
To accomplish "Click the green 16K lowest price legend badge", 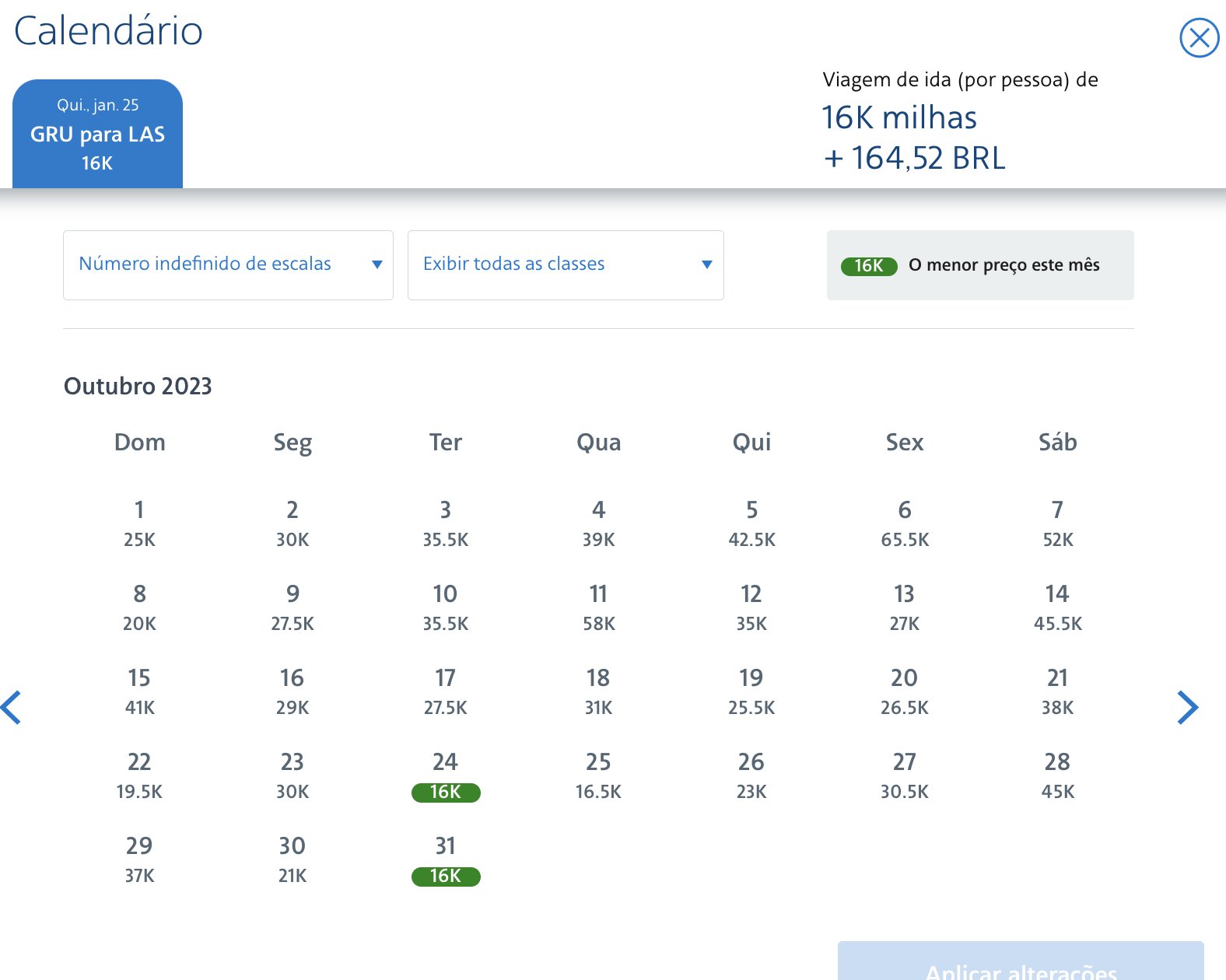I will pos(869,265).
